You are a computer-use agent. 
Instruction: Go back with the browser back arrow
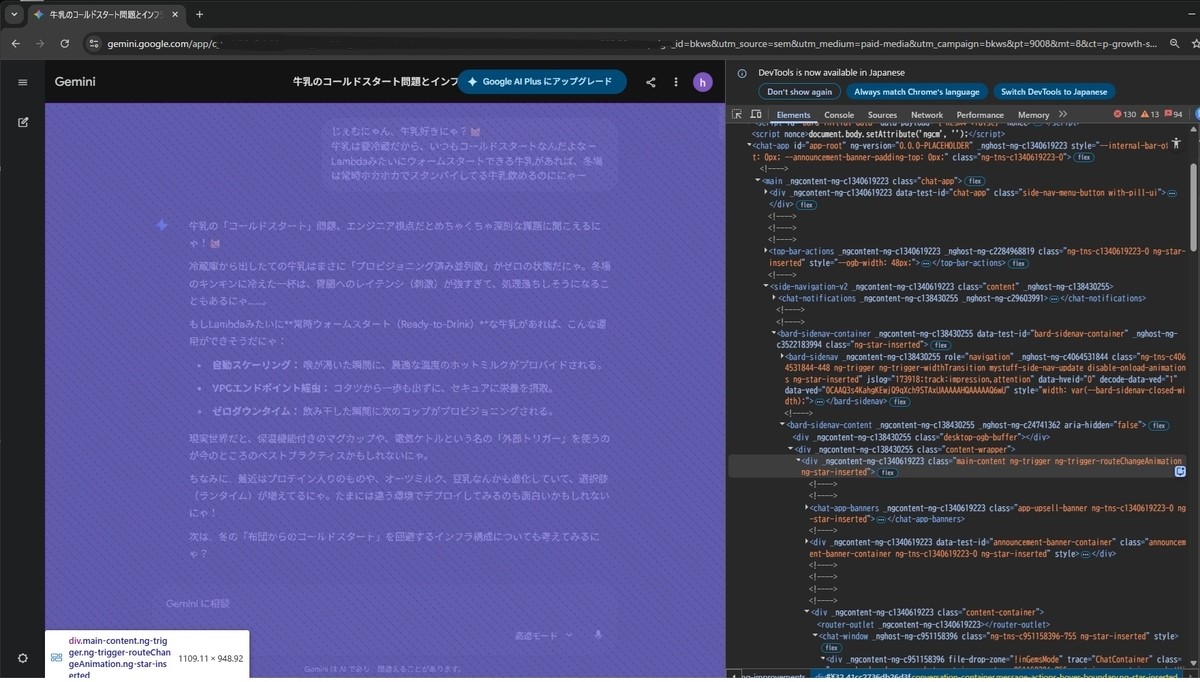click(16, 43)
